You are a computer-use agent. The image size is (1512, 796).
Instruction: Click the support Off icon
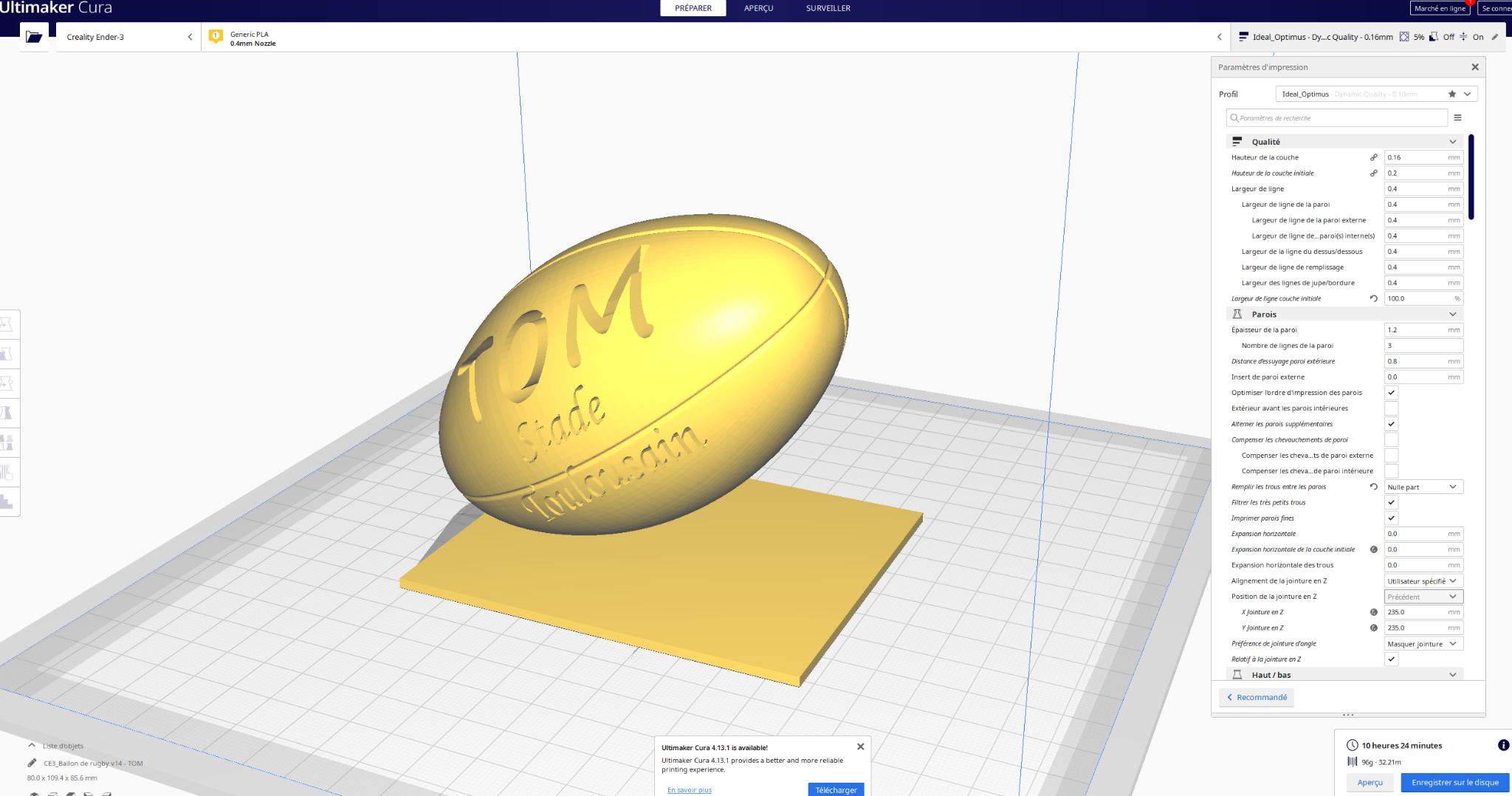tap(1434, 37)
